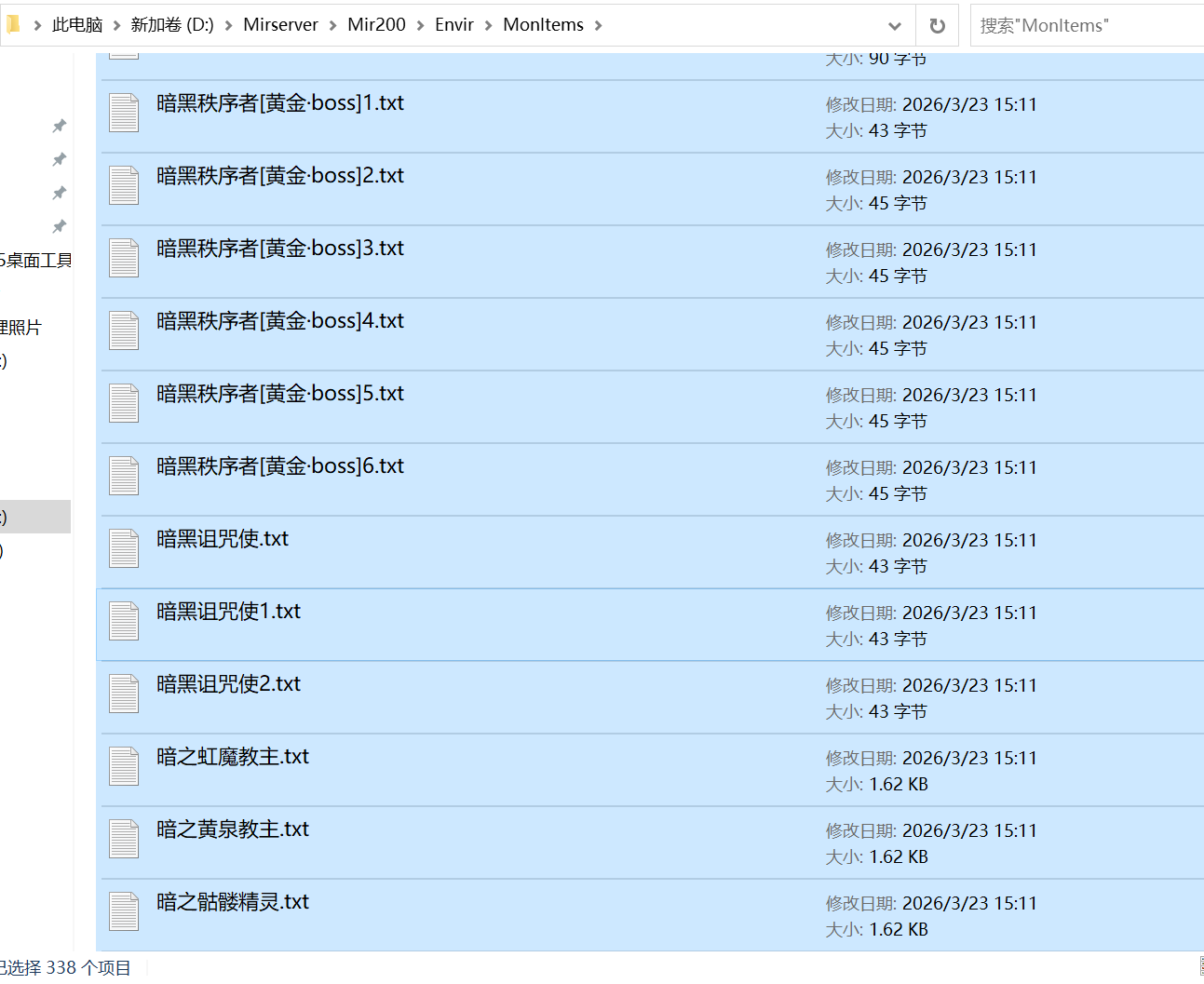Open the chevron dropdown after Mirserver
Screen dimensions: 1204x984
[333, 26]
